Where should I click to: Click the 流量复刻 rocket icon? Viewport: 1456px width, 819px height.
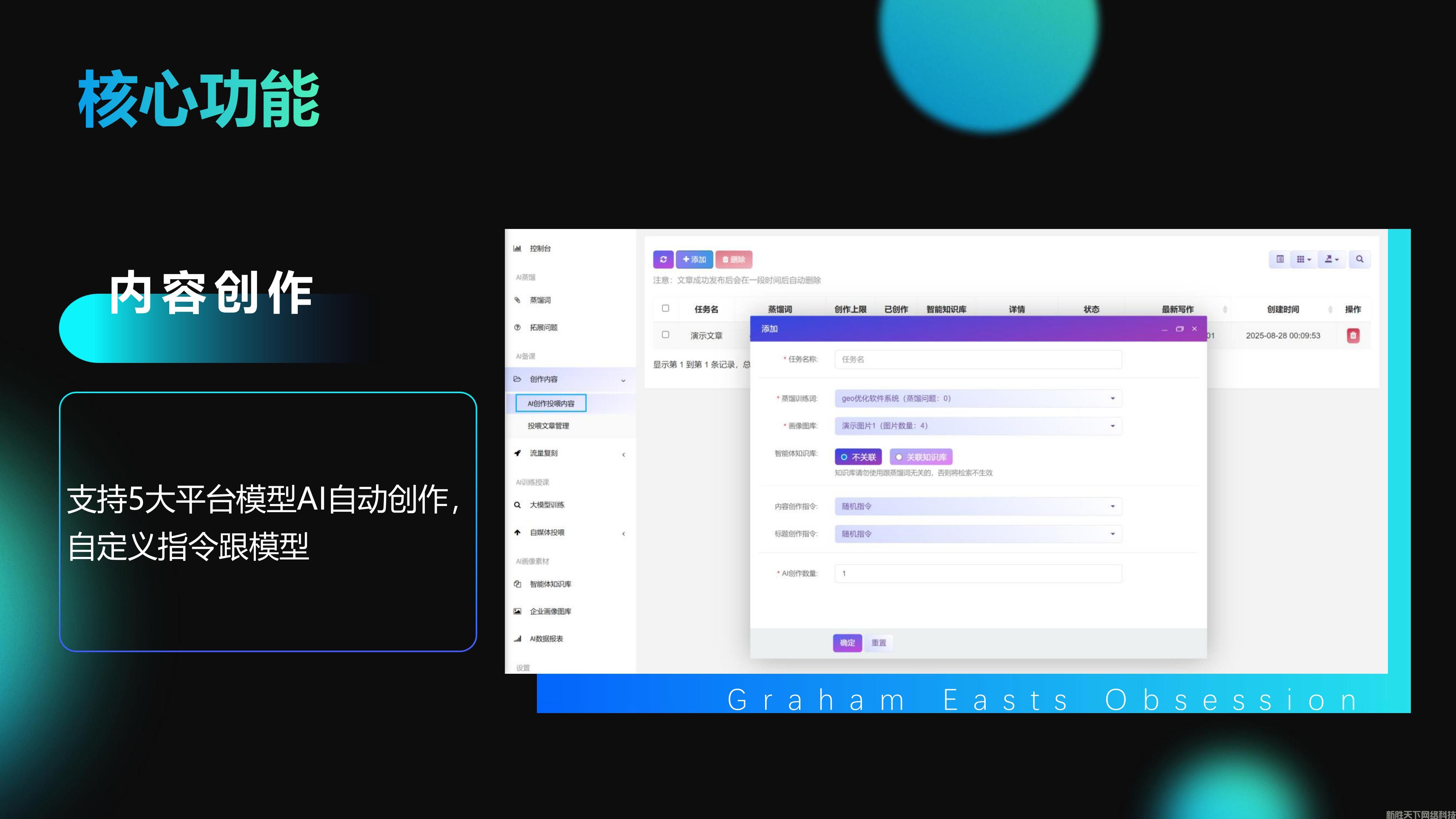point(517,453)
